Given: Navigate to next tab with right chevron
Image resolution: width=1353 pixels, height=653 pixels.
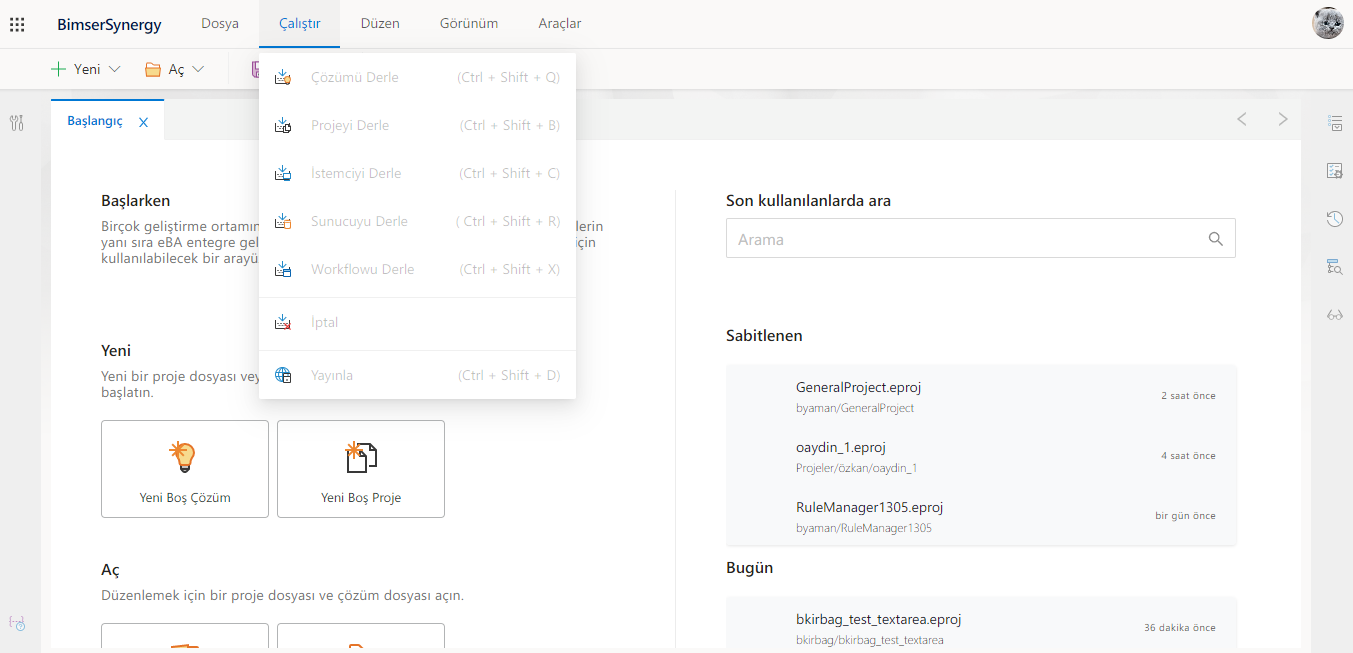Looking at the screenshot, I should (1283, 120).
